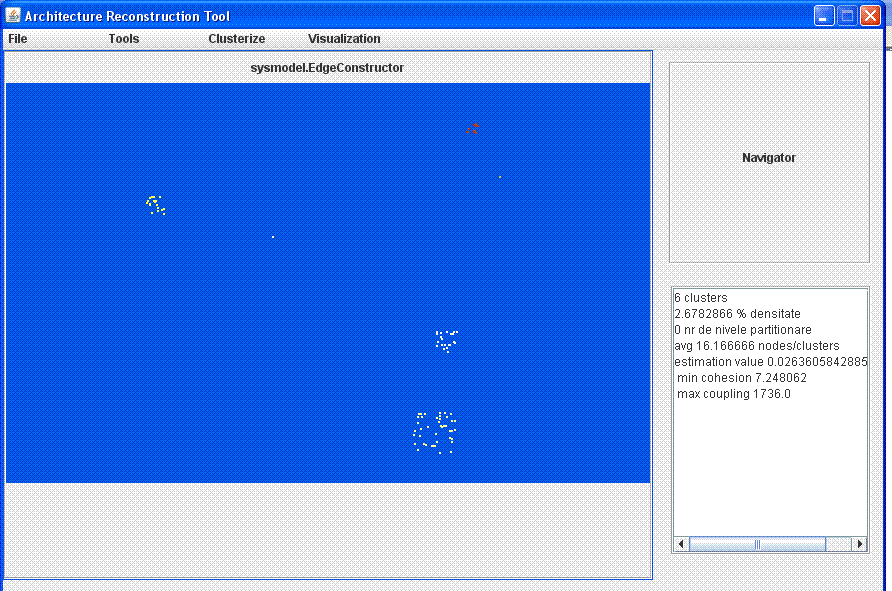This screenshot has height=591, width=892.
Task: Open the Clusterize menu
Action: (x=237, y=39)
